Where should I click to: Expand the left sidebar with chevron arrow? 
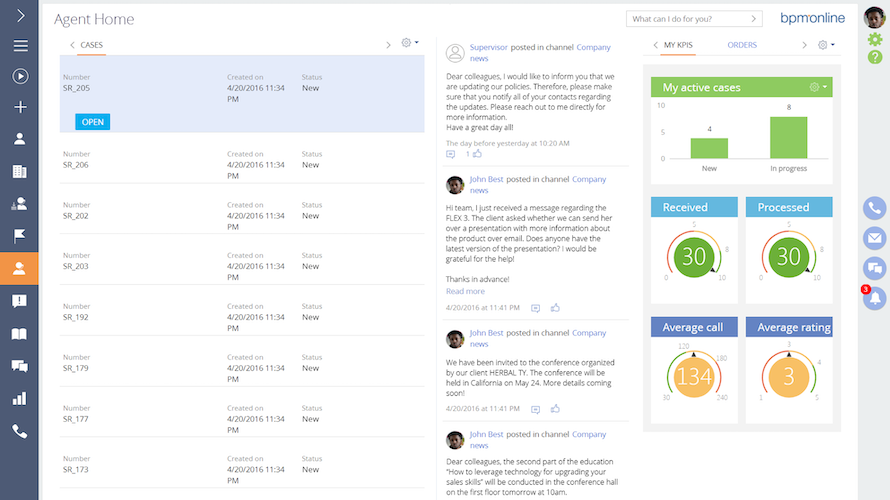(x=20, y=16)
